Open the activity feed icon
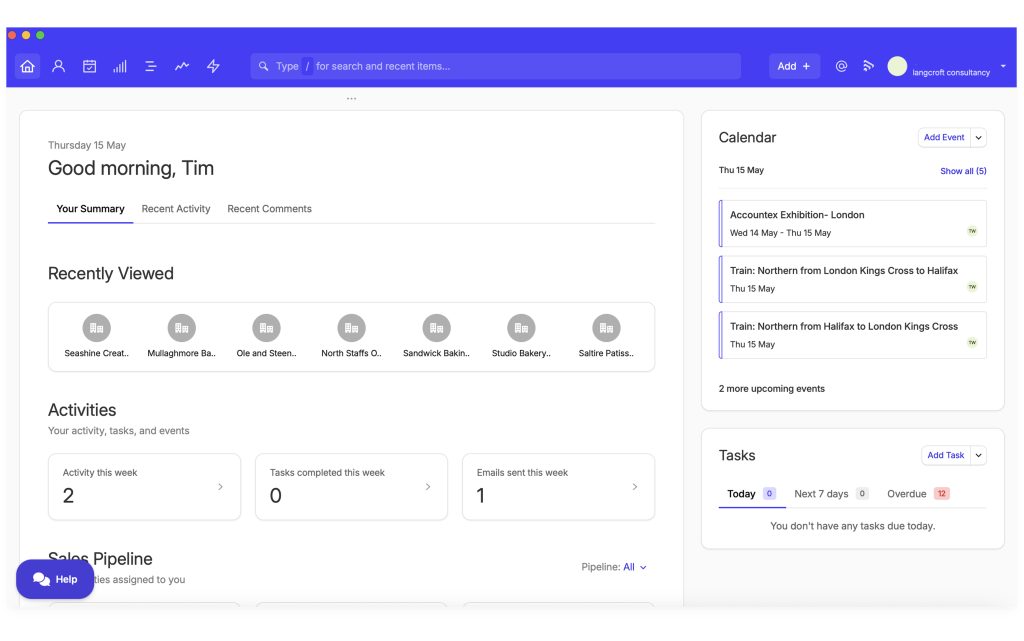Image resolution: width=1024 pixels, height=641 pixels. [x=868, y=66]
